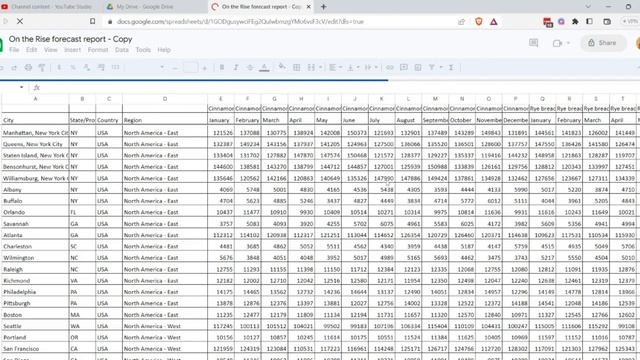Click the print icon in Sheets toolbar
Screen dimensions: 640x360
click(x=28, y=68)
